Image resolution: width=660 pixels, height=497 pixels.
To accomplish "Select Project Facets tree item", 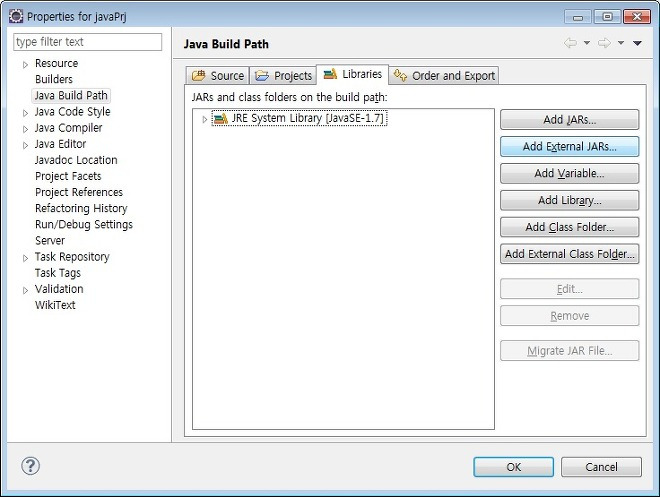I will pyautogui.click(x=68, y=176).
